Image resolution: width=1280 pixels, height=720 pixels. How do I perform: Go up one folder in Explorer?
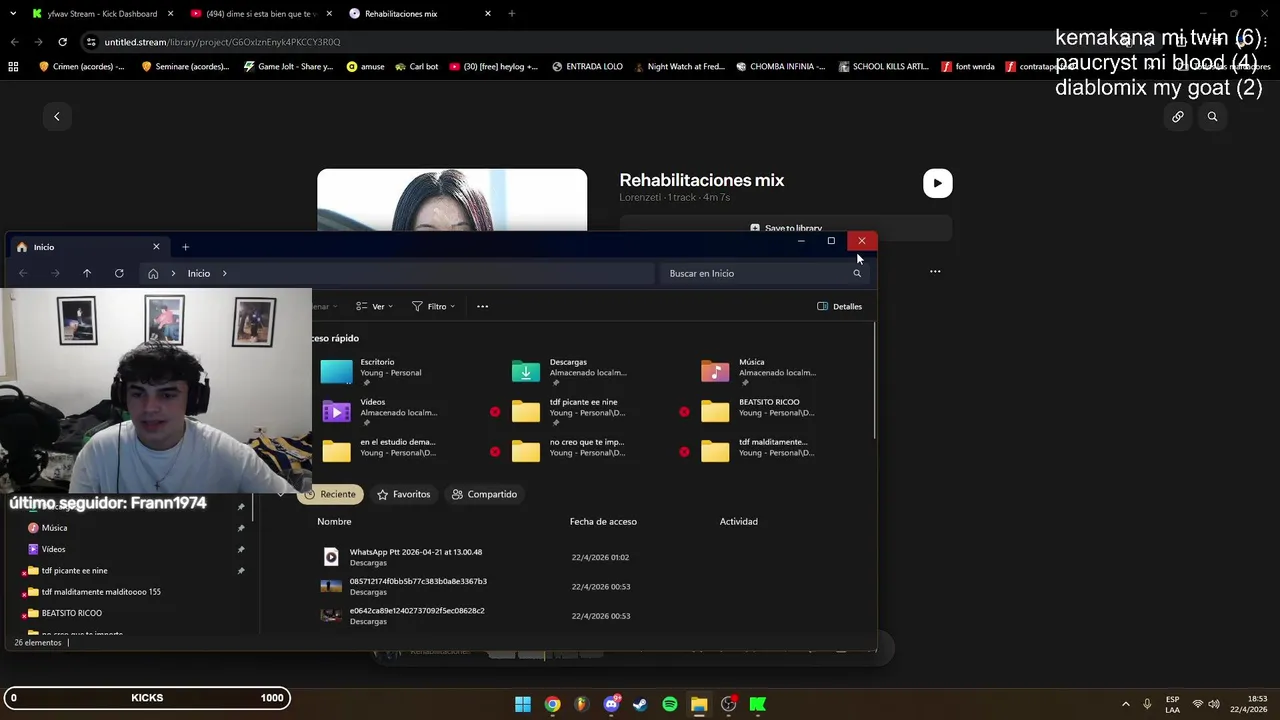pos(87,273)
